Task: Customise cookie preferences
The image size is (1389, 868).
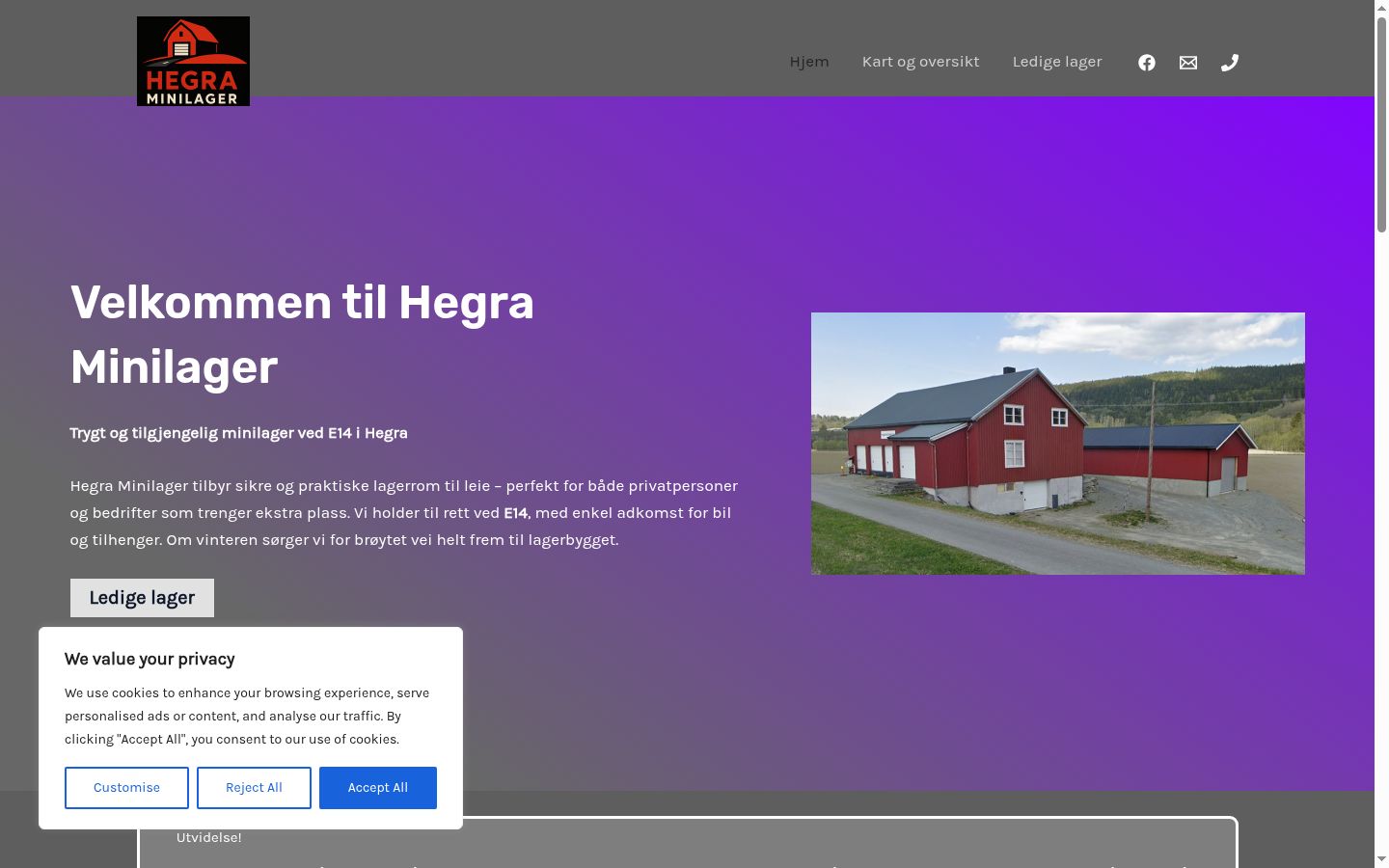Action: tap(126, 788)
